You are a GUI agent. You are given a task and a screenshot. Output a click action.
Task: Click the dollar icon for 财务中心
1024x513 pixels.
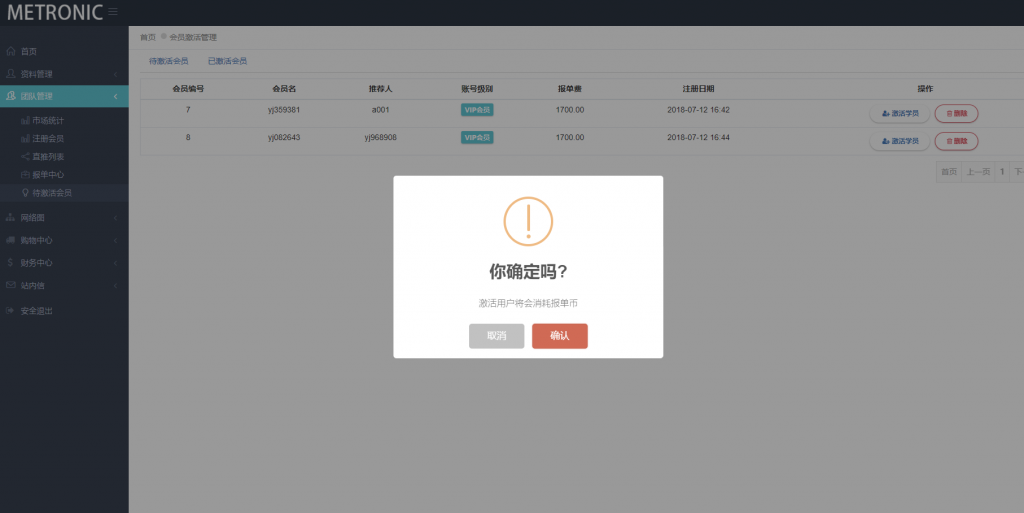point(11,263)
